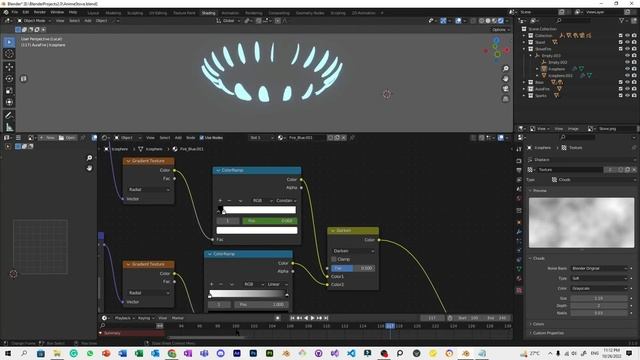
Task: Select the Scale tool in viewport toolbar
Action: coord(9,91)
